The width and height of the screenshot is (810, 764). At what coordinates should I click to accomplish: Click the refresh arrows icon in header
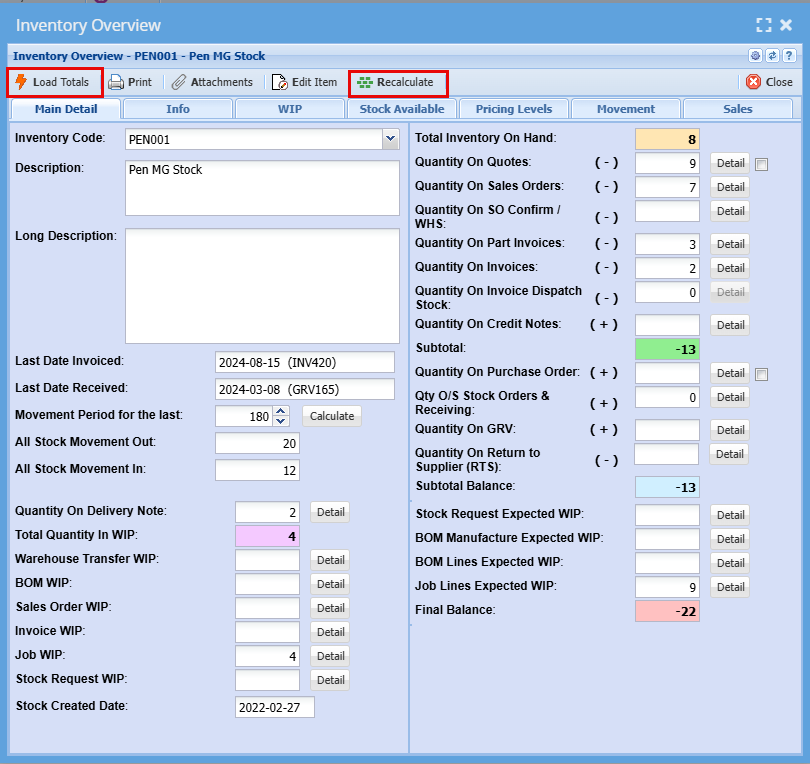[772, 56]
